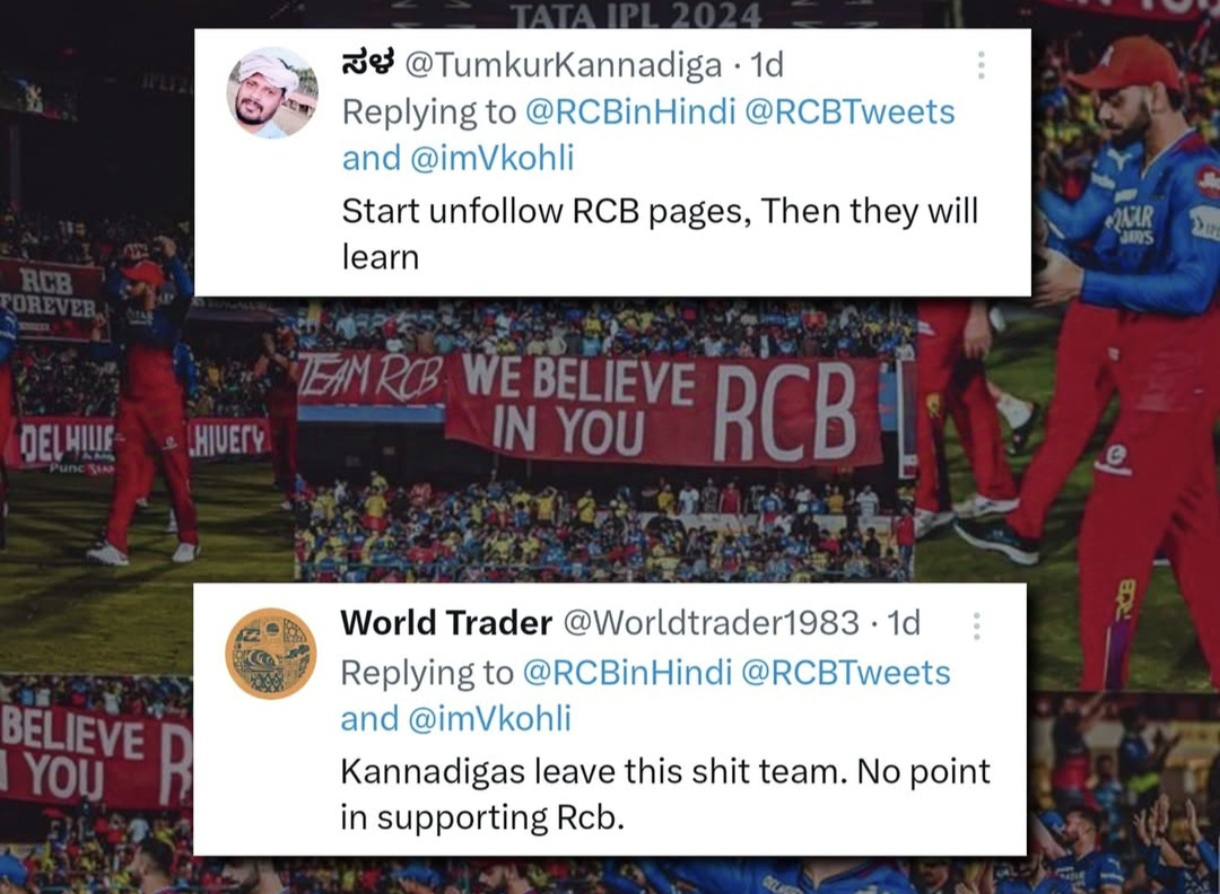Screen dimensions: 1220x894
Task: Click the 1d timestamp on World Trader's tweet
Action: point(903,623)
